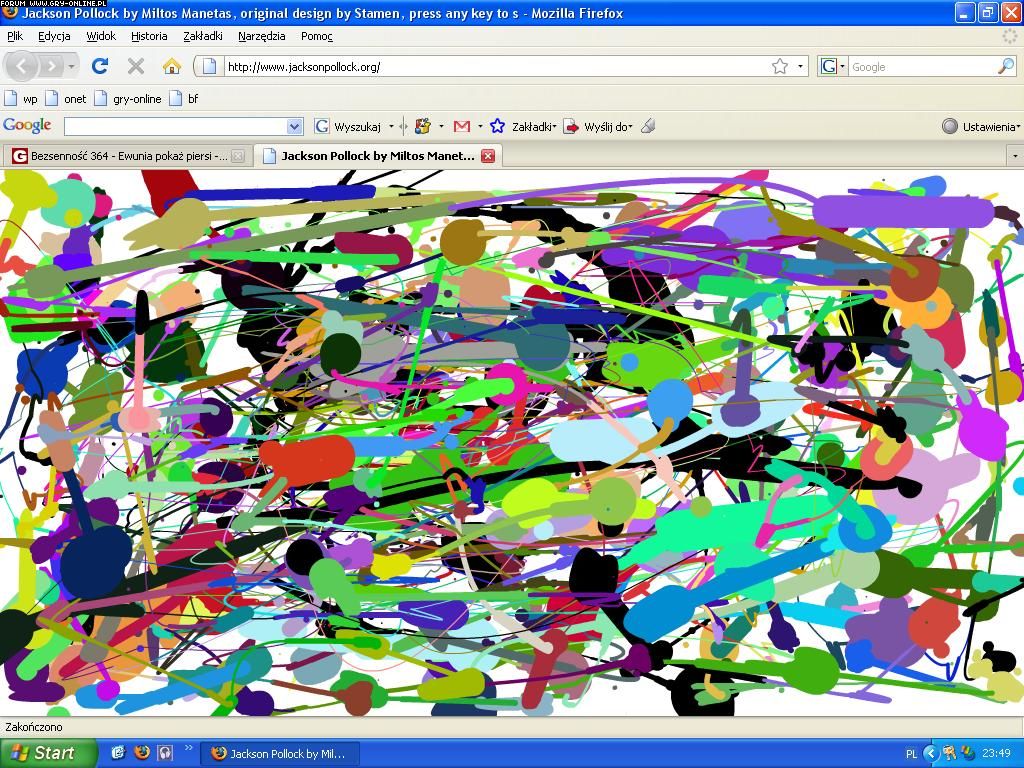Click the Wyszukaj search button
The image size is (1024, 768).
348,127
